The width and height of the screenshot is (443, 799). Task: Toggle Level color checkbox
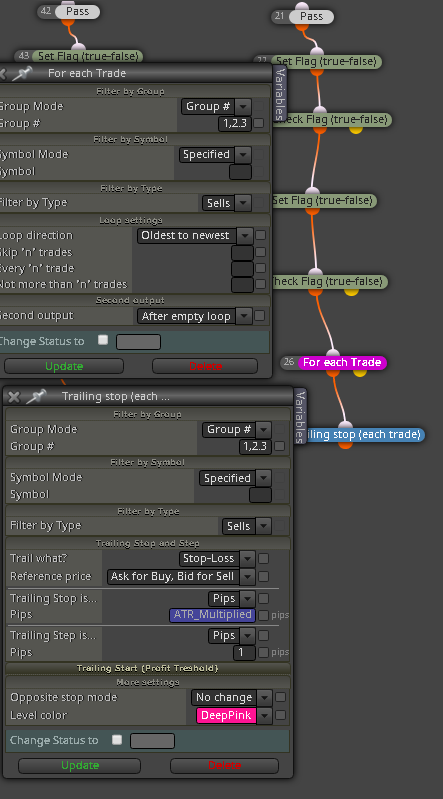(x=280, y=715)
